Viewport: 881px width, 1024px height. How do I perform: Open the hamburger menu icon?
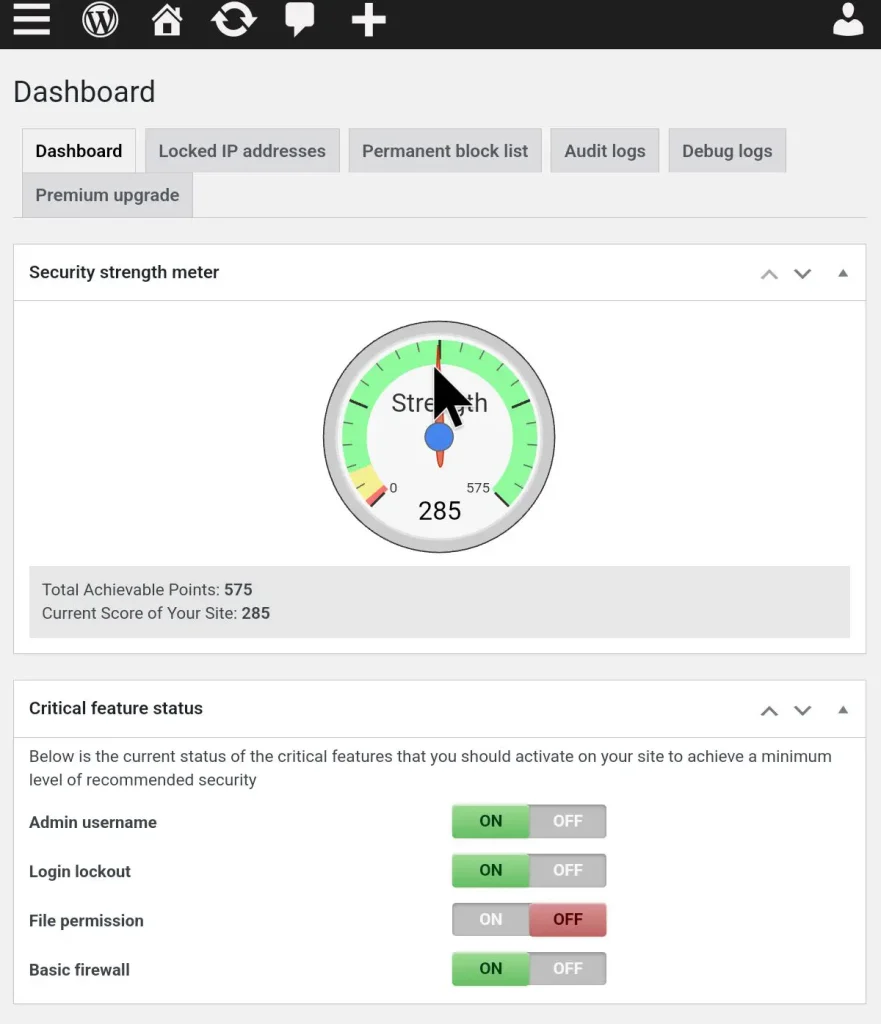[31, 20]
